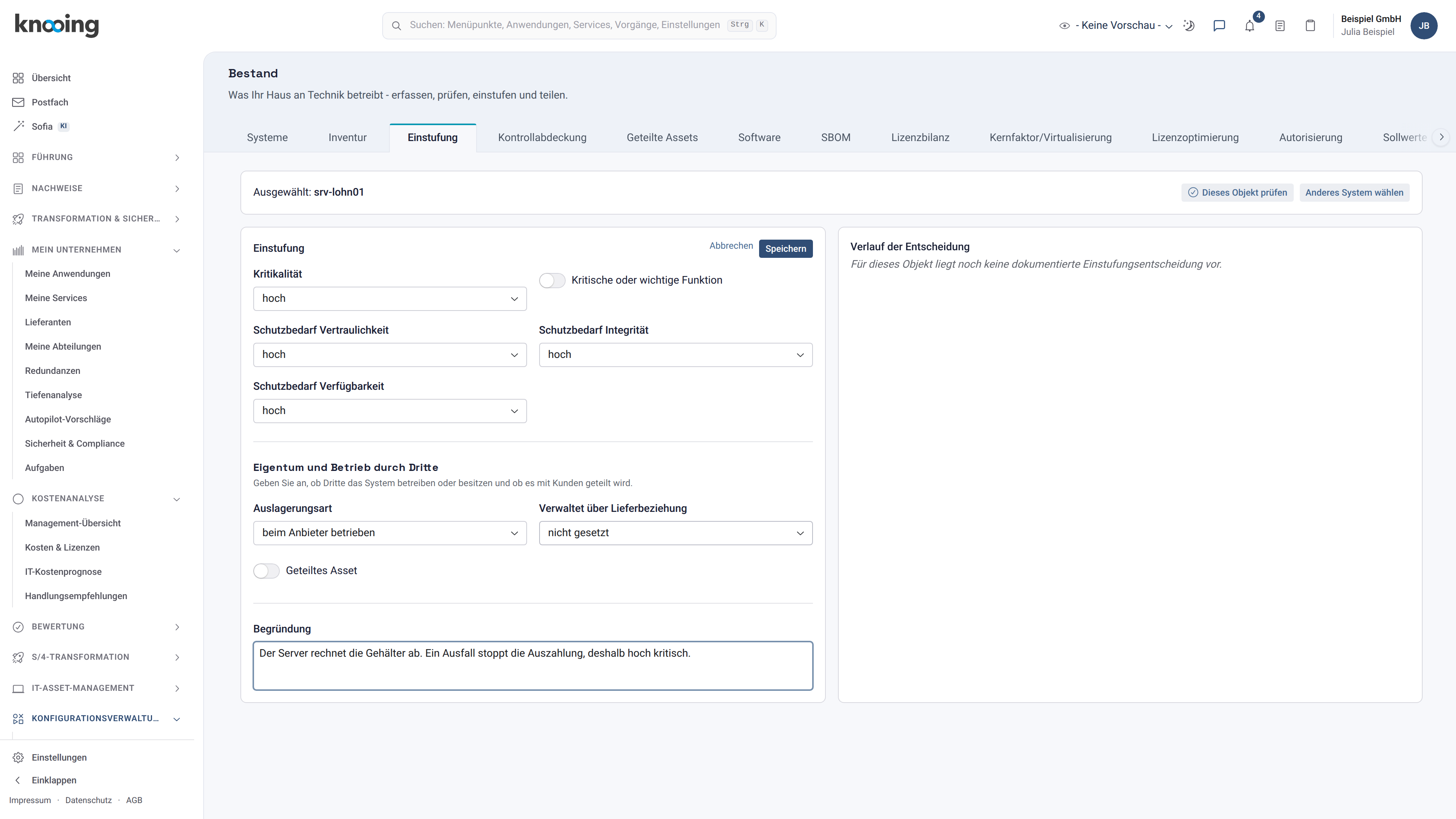The width and height of the screenshot is (1456, 819).
Task: Switch to the Systeme tab
Action: (267, 137)
